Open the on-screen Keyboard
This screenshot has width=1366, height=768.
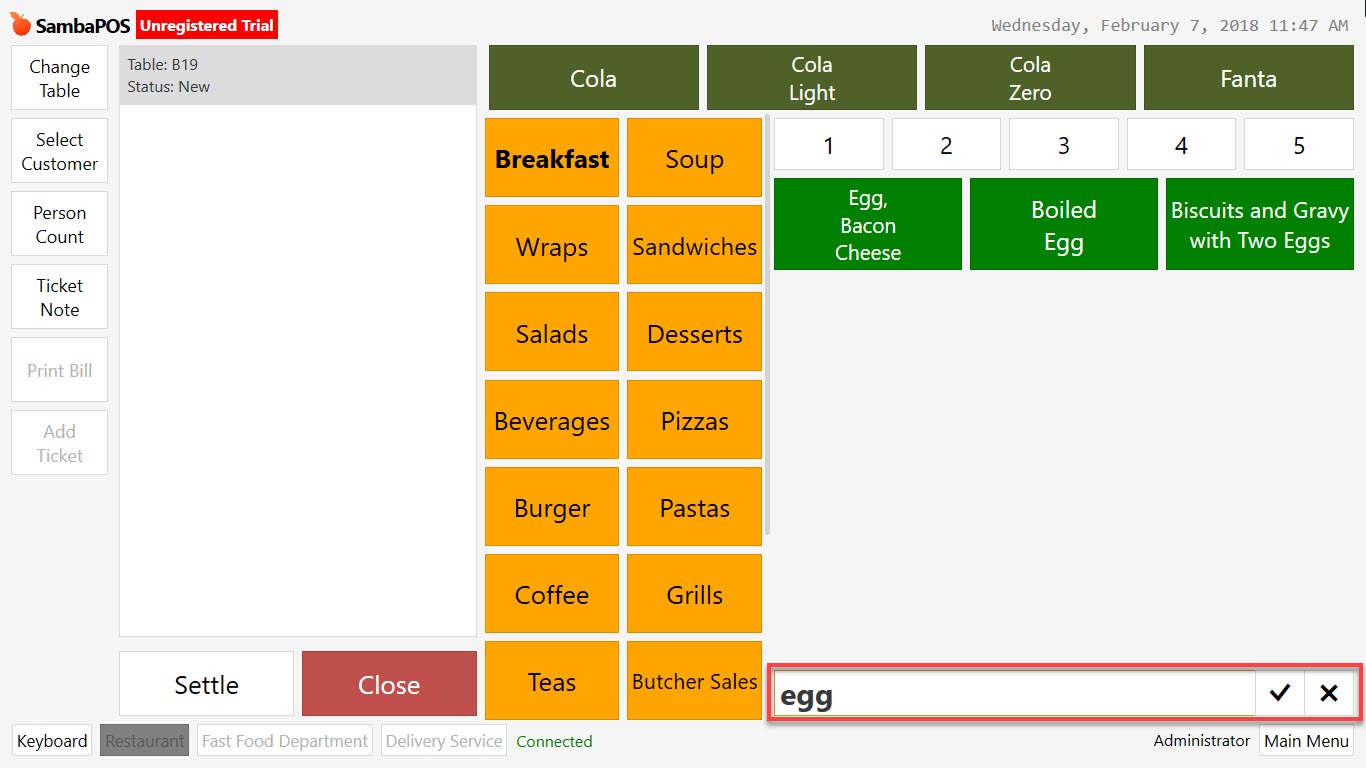pos(51,741)
